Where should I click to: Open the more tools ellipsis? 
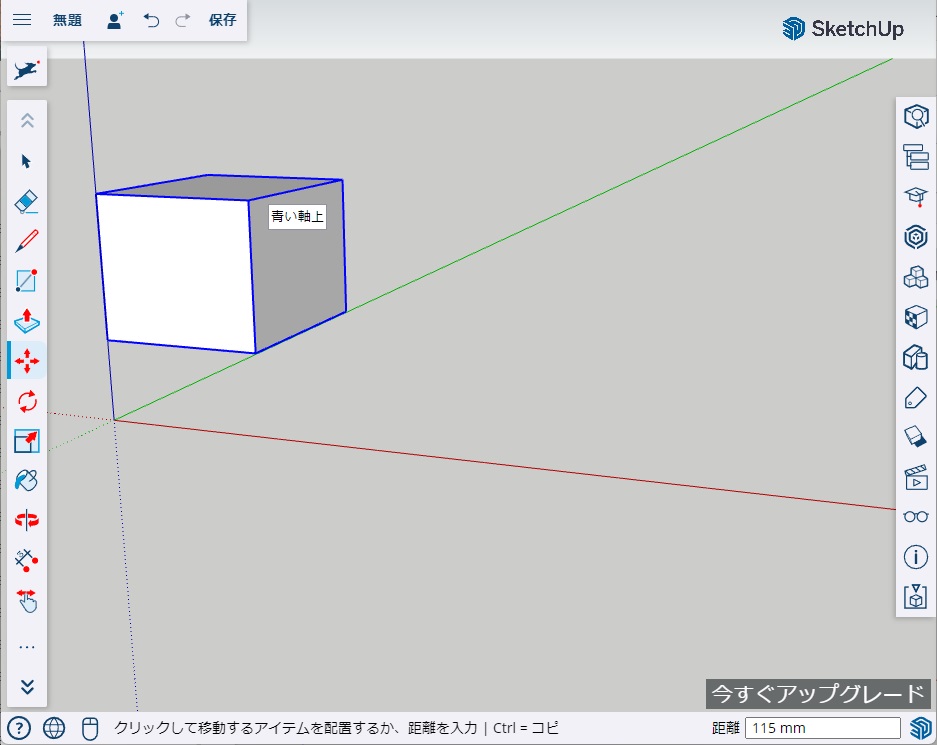[27, 647]
